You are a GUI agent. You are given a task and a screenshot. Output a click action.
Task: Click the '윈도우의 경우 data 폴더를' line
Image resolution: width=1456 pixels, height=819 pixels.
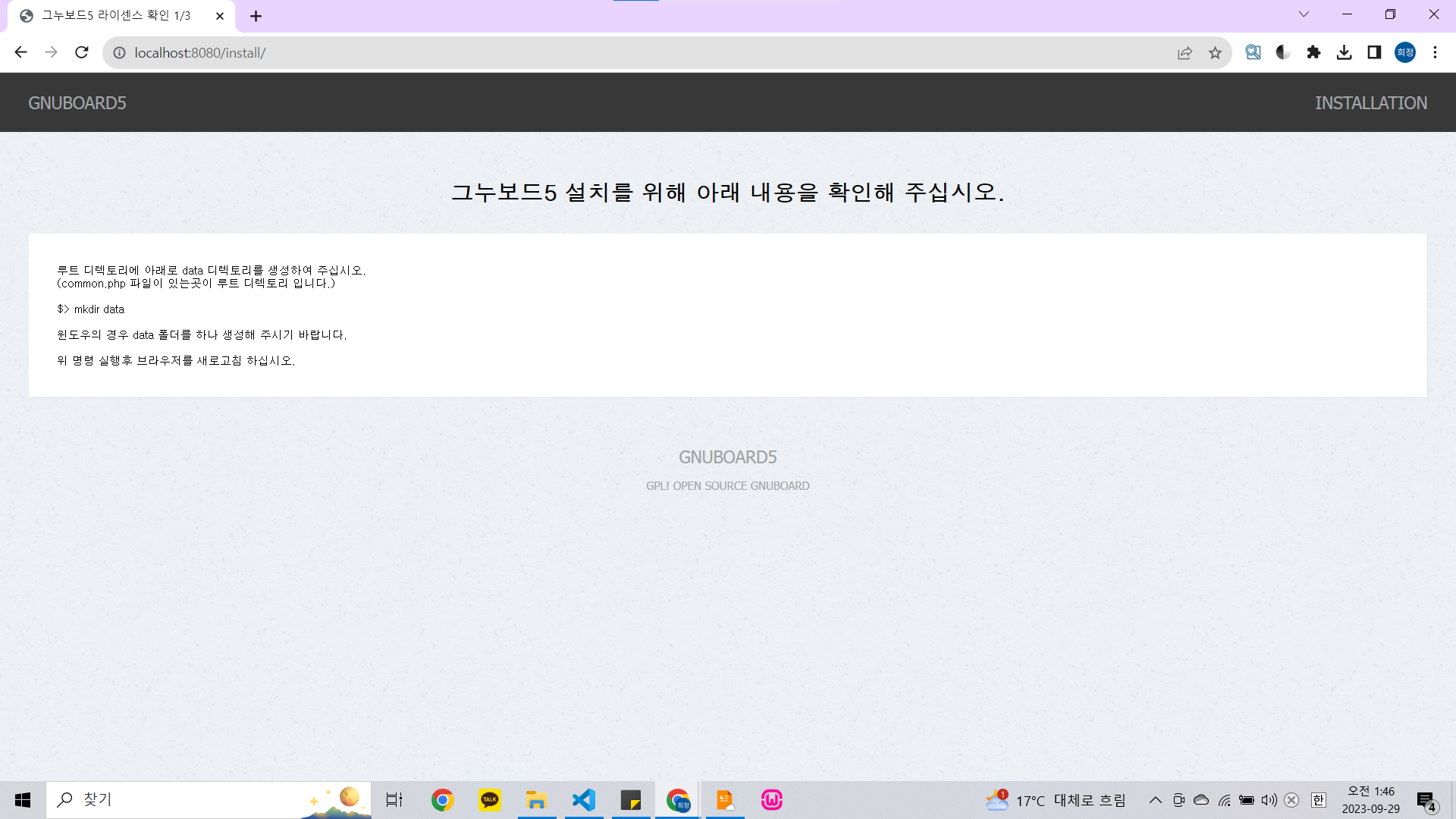202,335
